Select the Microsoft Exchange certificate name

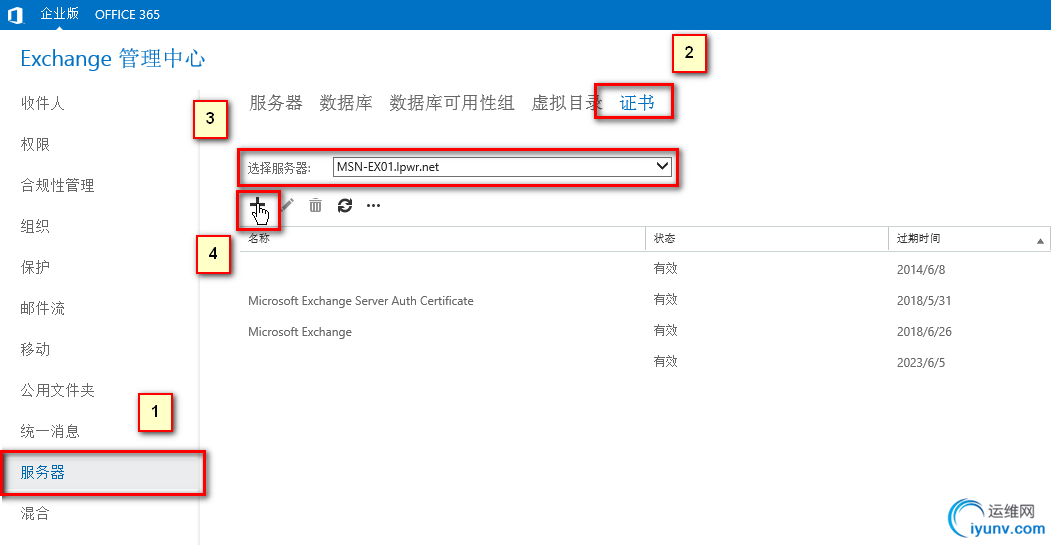coord(300,332)
